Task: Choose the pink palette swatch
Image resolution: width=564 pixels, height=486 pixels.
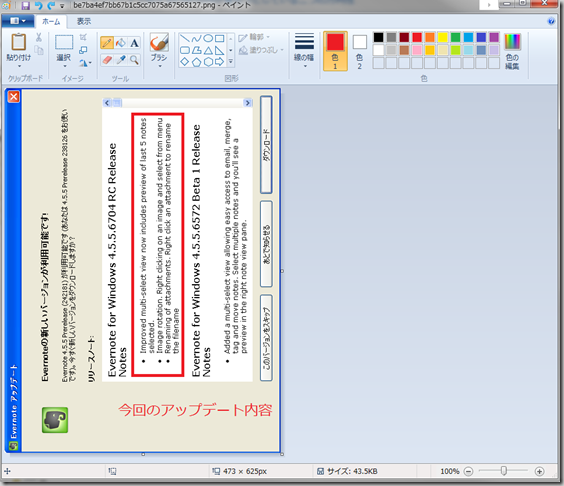Action: [x=417, y=50]
